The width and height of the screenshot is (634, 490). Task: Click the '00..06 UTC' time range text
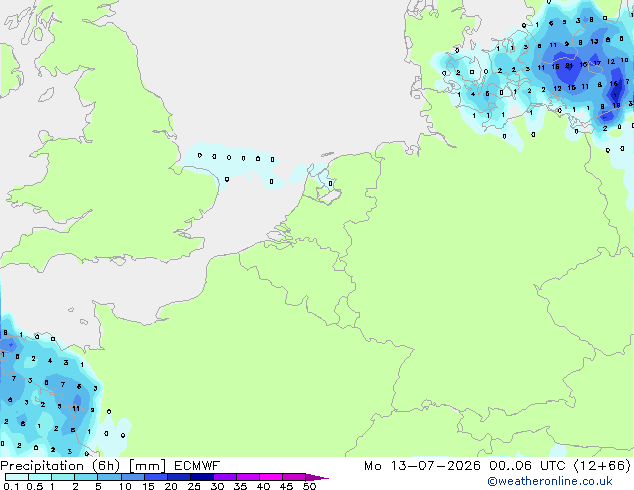click(x=528, y=466)
